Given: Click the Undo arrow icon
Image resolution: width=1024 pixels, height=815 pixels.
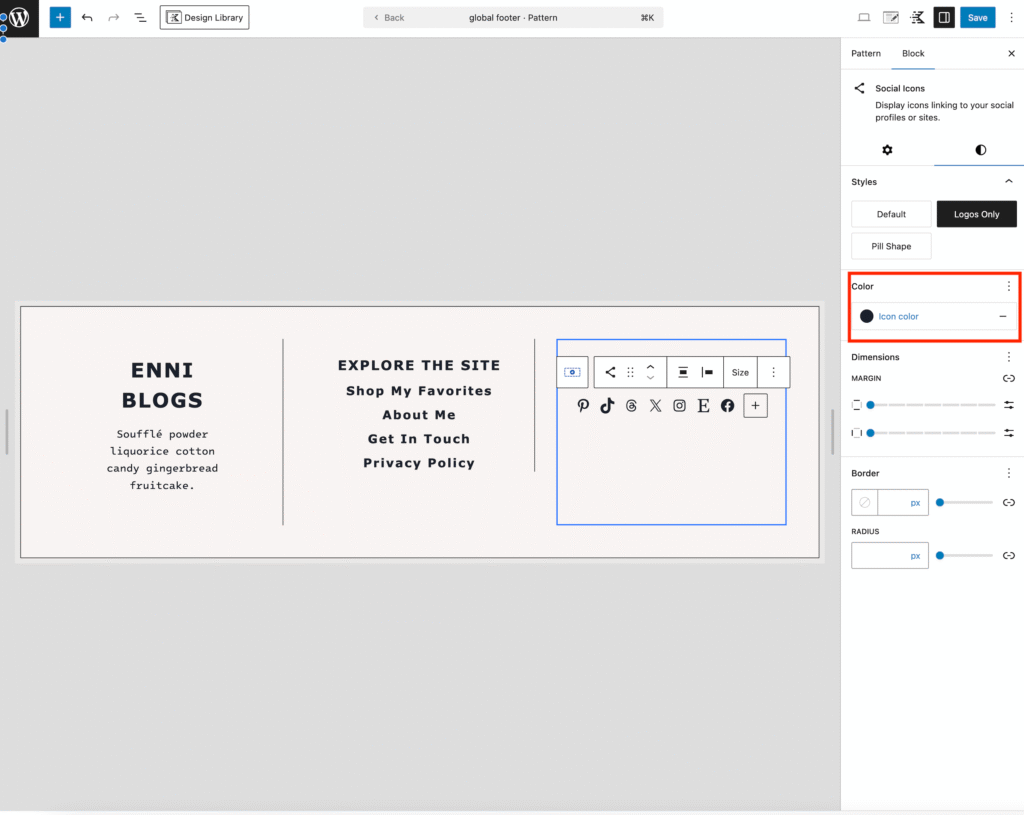Looking at the screenshot, I should (x=87, y=18).
